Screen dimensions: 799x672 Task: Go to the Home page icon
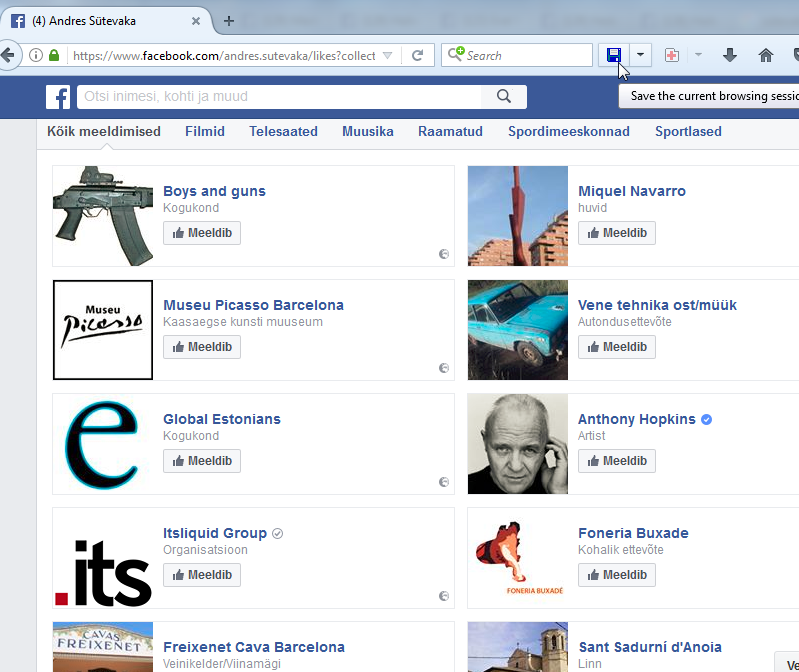[x=765, y=55]
